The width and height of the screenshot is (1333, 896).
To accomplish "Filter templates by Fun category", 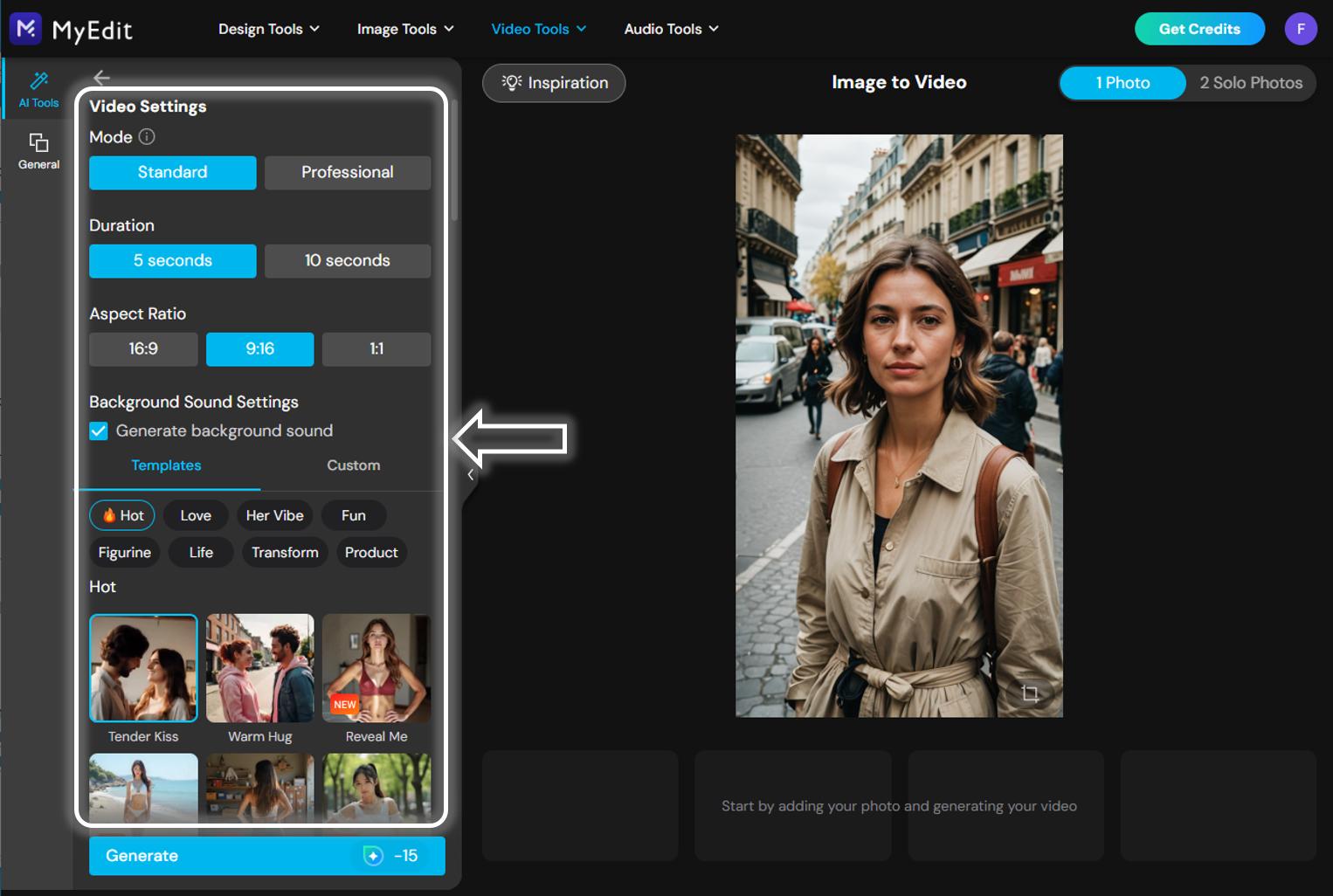I will tap(354, 515).
